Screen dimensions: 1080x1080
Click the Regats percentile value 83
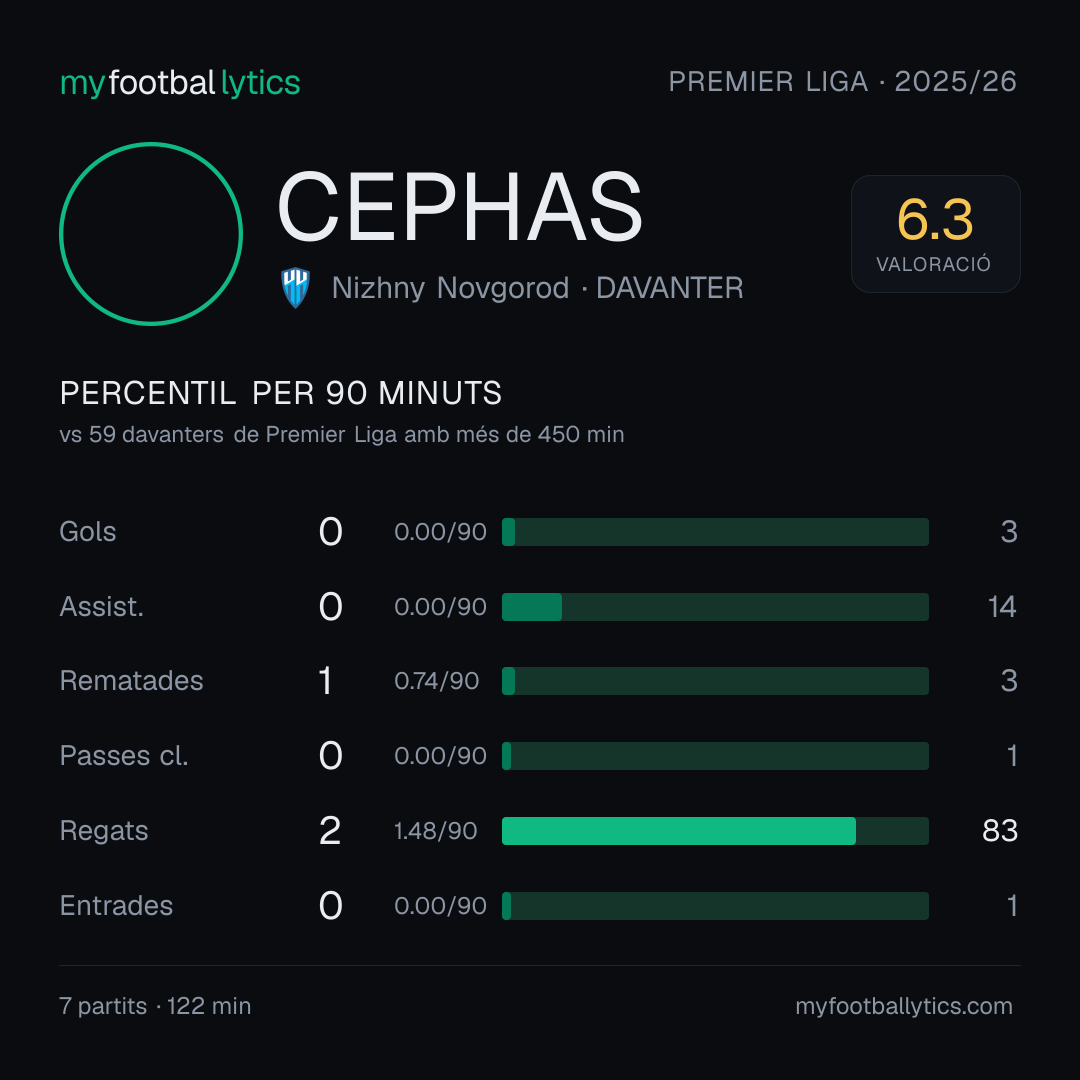click(999, 831)
